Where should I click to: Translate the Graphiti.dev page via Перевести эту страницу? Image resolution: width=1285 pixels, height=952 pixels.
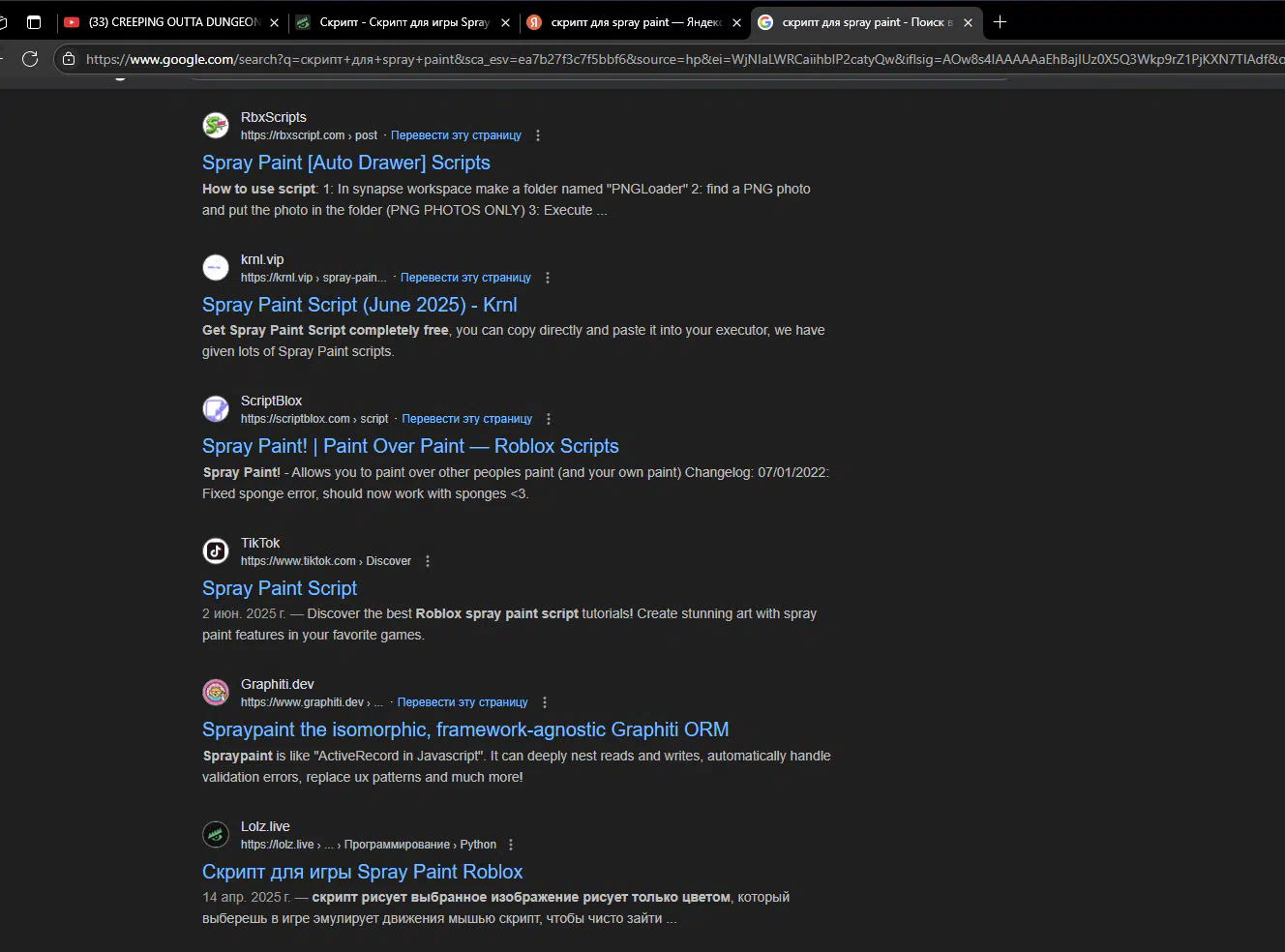pos(463,702)
